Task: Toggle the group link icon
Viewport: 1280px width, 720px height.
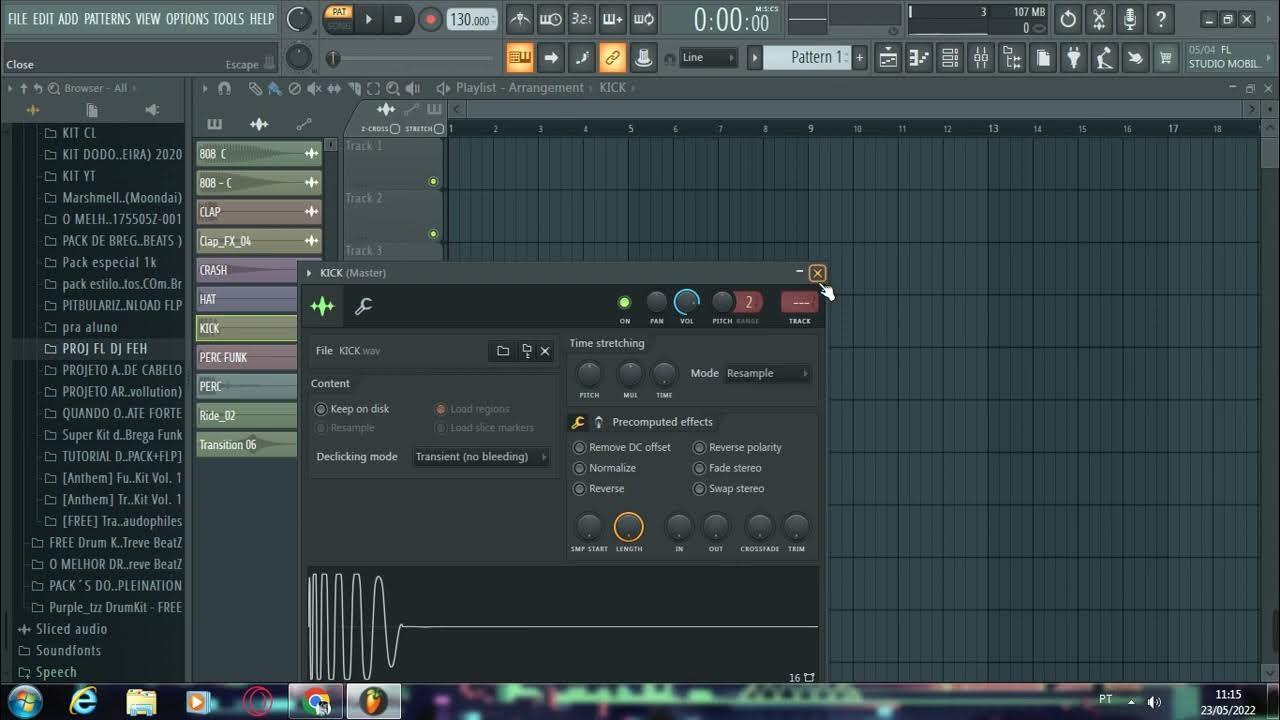Action: tap(613, 58)
